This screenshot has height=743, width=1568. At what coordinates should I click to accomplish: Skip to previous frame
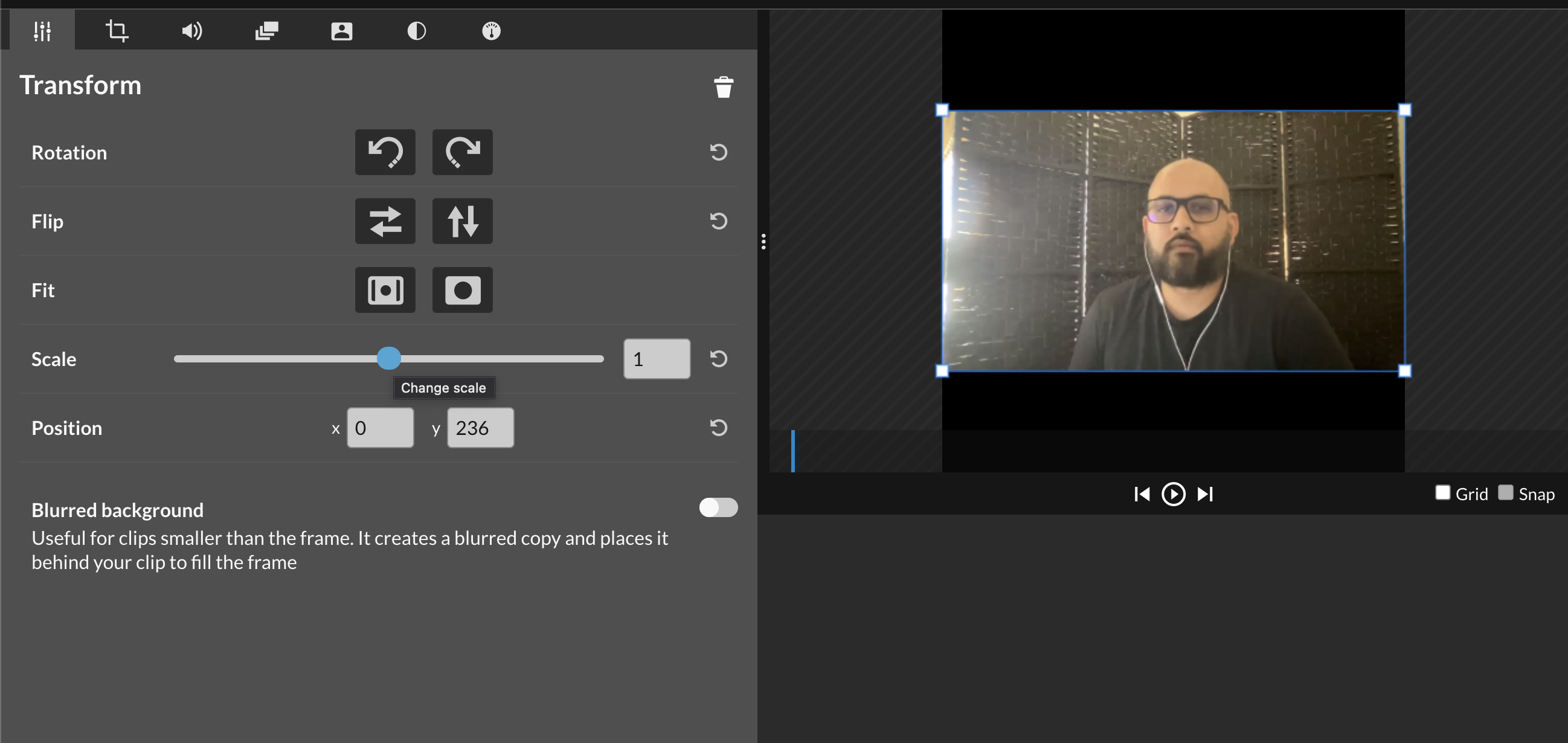pos(1142,494)
